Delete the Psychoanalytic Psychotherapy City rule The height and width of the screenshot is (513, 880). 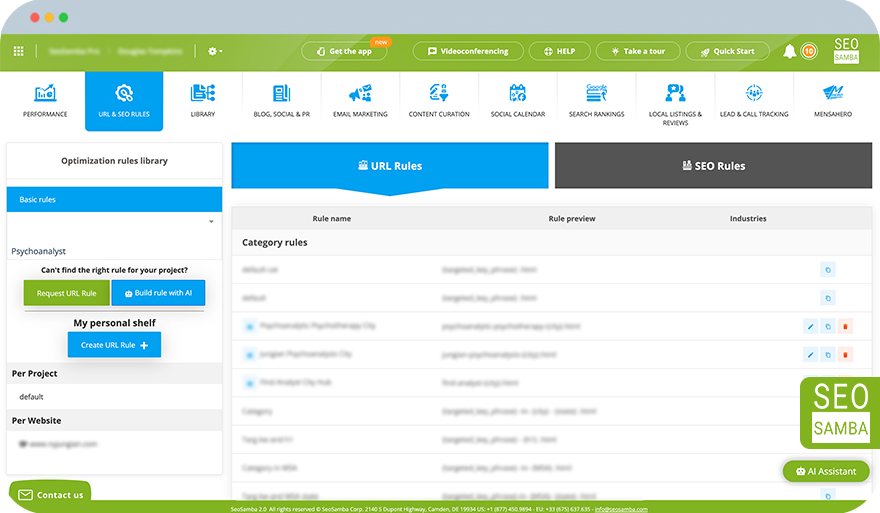click(x=845, y=326)
